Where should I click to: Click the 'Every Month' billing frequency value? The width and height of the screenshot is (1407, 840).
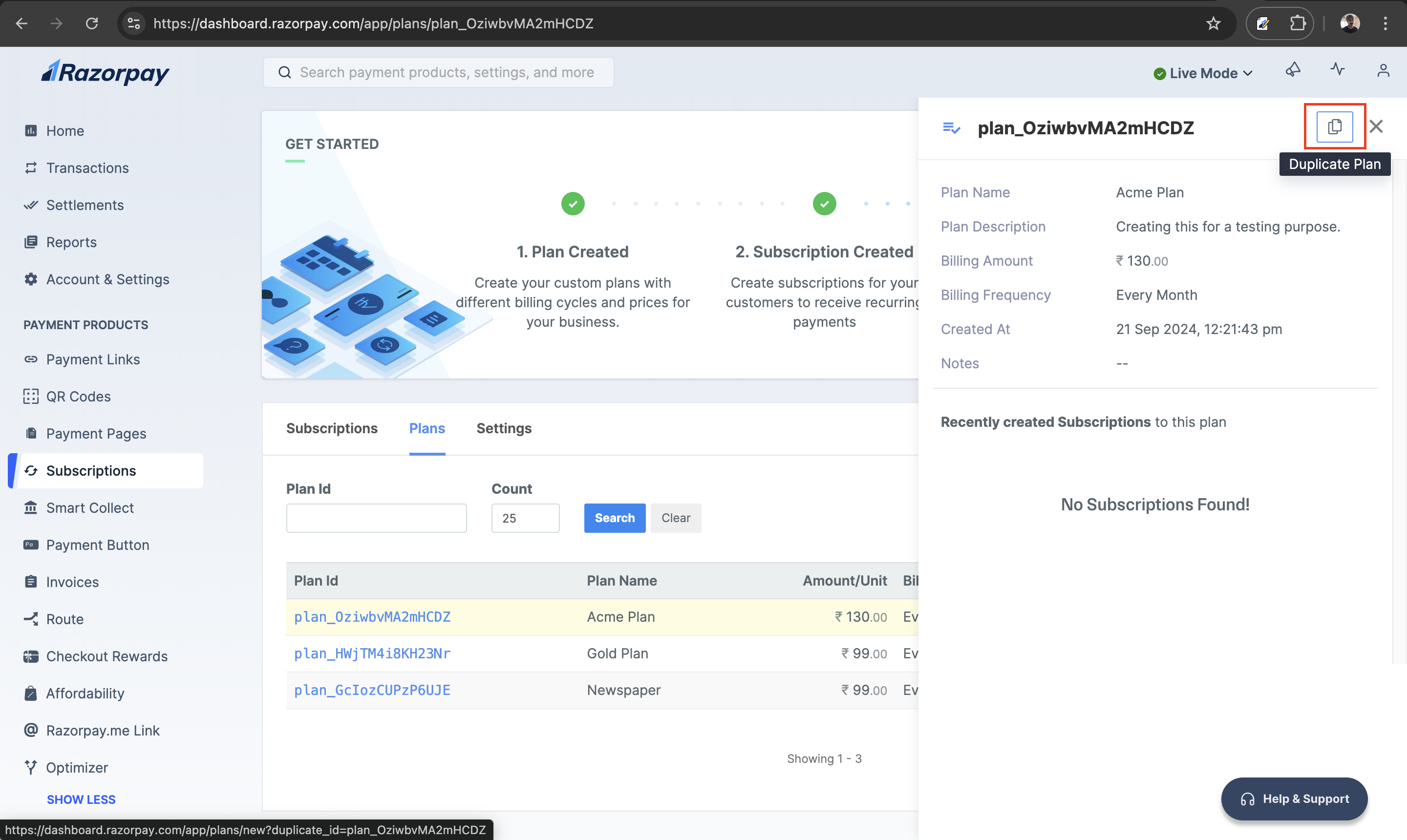click(x=1156, y=295)
